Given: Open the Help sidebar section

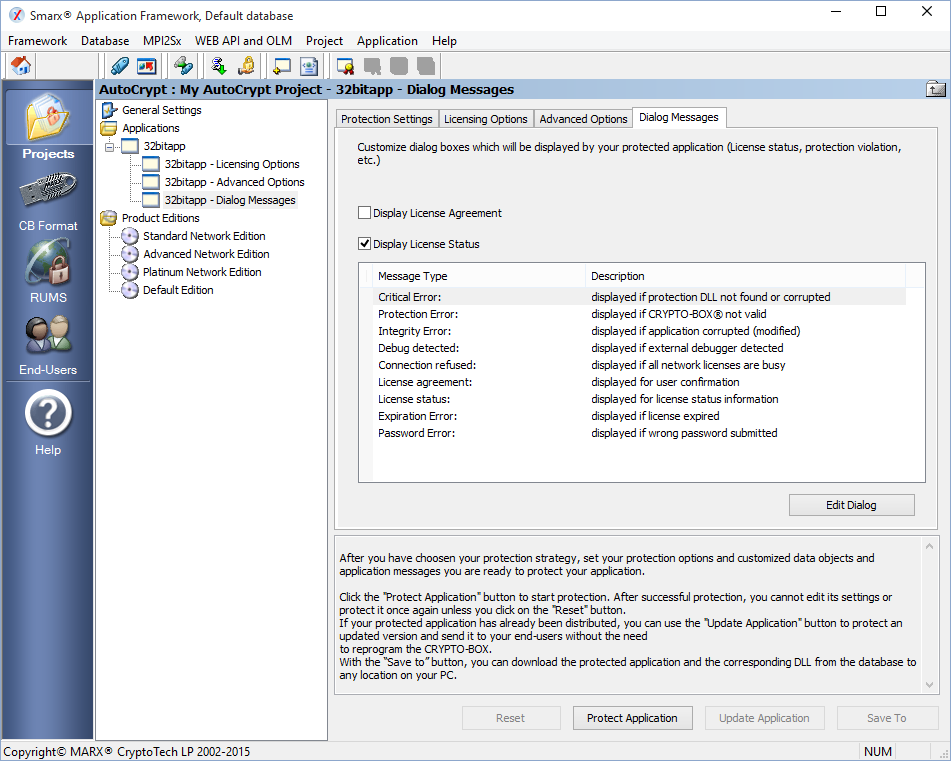Looking at the screenshot, I should point(48,421).
